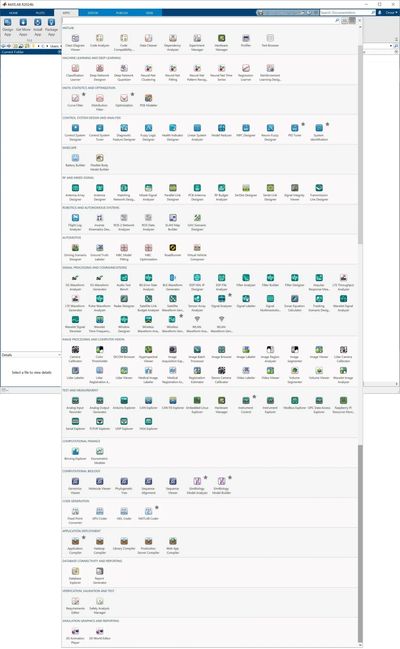Open the Arduino Explorer app

124,403
